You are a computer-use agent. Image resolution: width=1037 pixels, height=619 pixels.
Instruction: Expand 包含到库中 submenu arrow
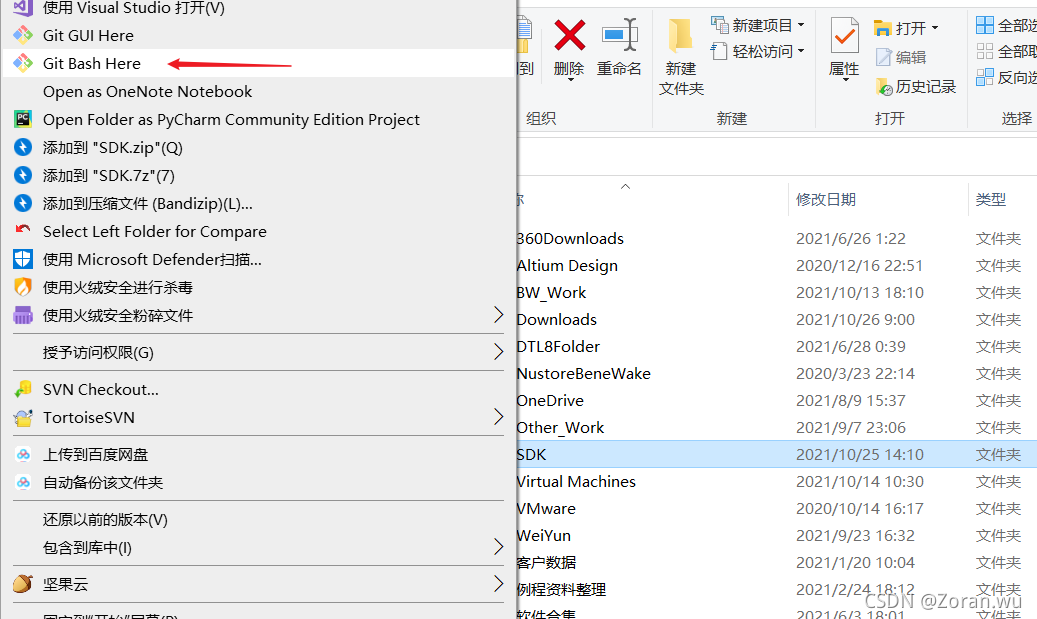tap(499, 547)
